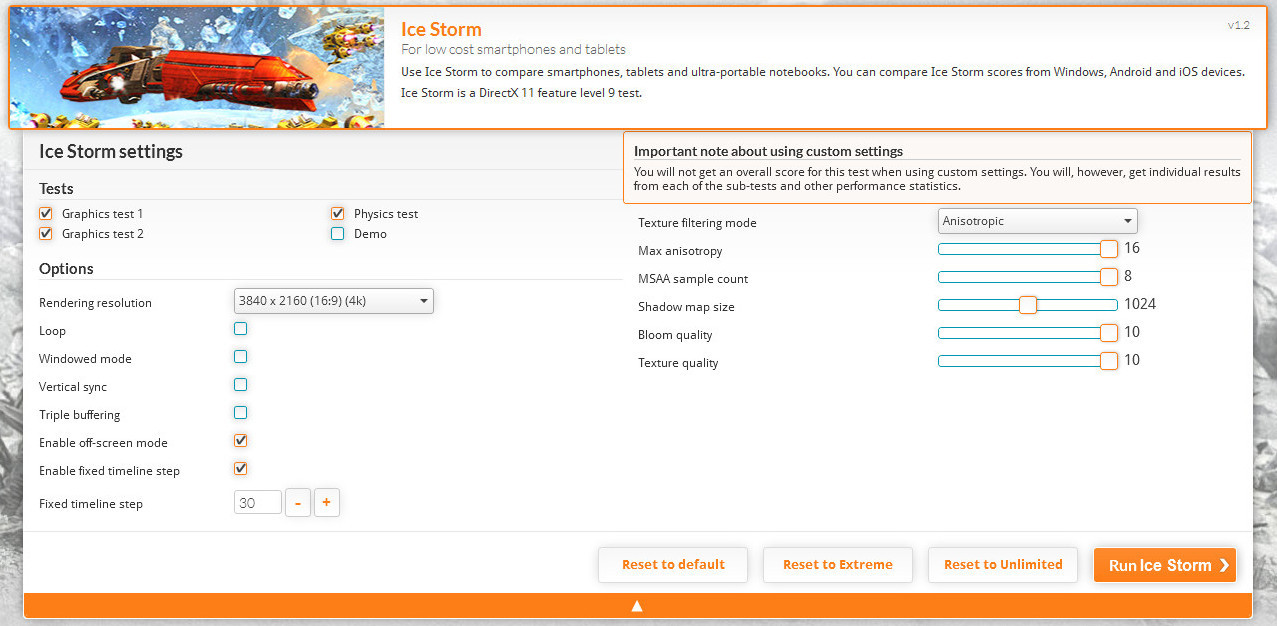1277x626 pixels.
Task: Click the Rendering resolution label
Action: pyautogui.click(x=95, y=303)
